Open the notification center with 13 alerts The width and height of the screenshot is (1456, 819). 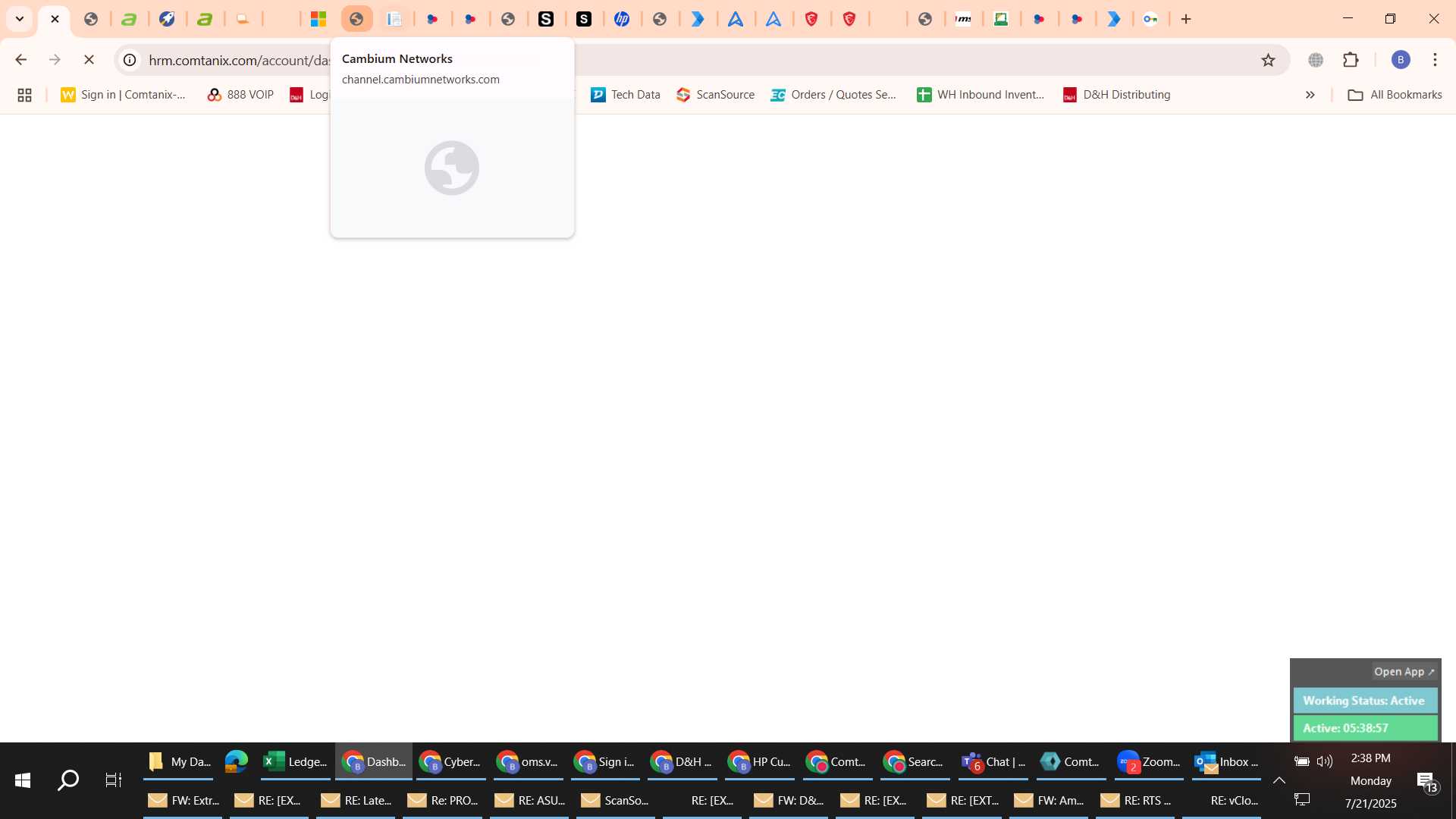point(1427,781)
